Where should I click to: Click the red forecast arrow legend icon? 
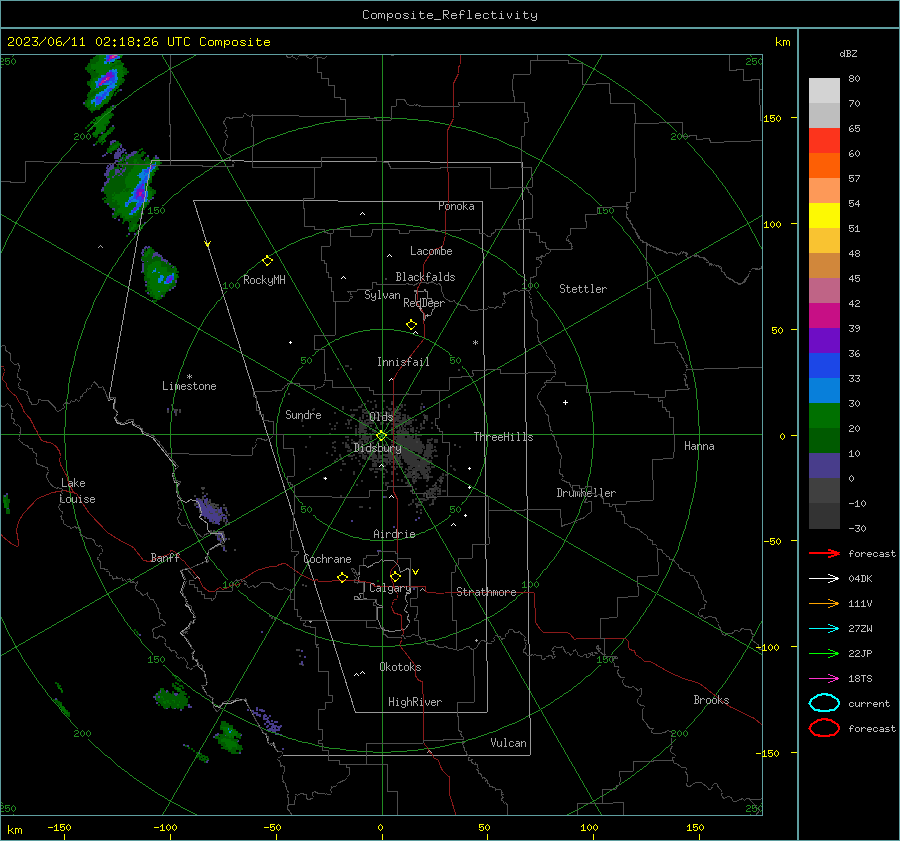coord(824,553)
